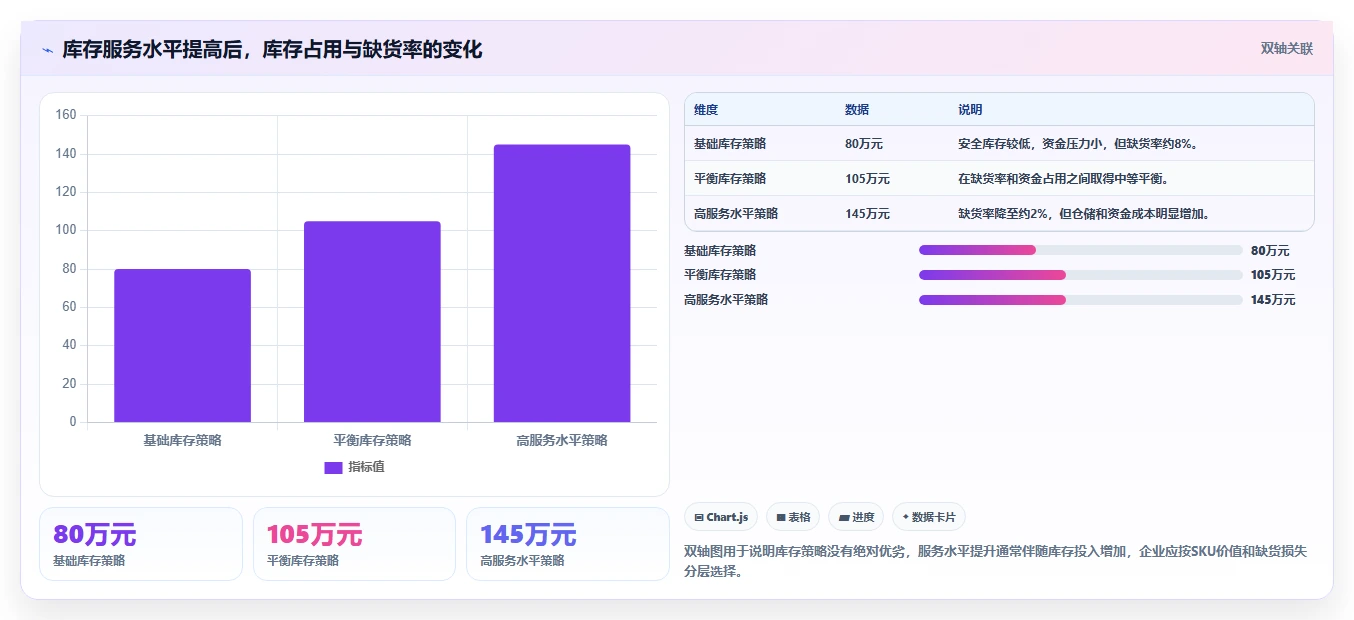Screen dimensions: 1354x620
Task: Click 平衡库存策略 label in progress list
Action: click(x=720, y=275)
